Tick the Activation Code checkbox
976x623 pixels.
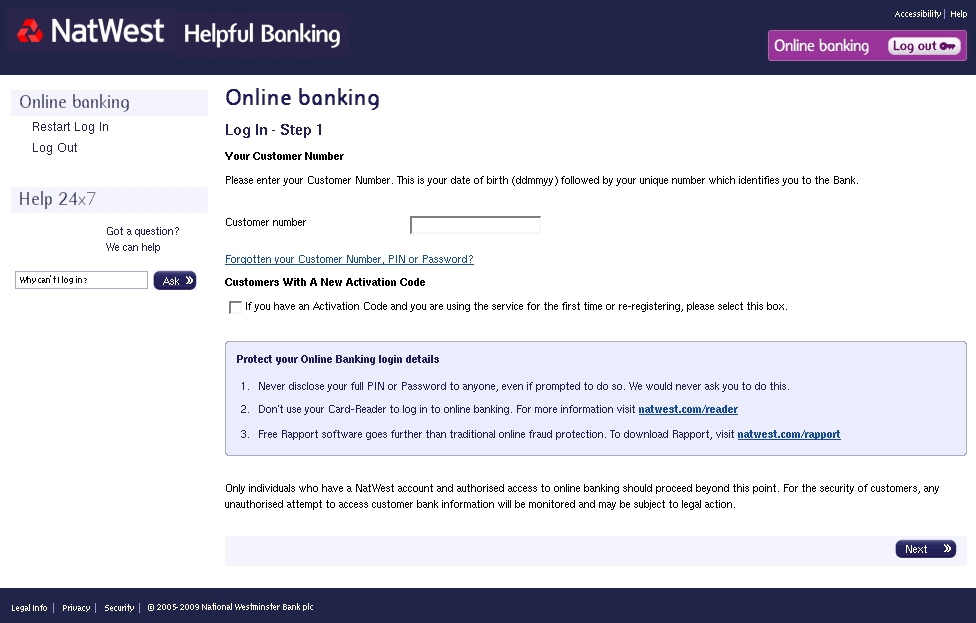coord(235,307)
